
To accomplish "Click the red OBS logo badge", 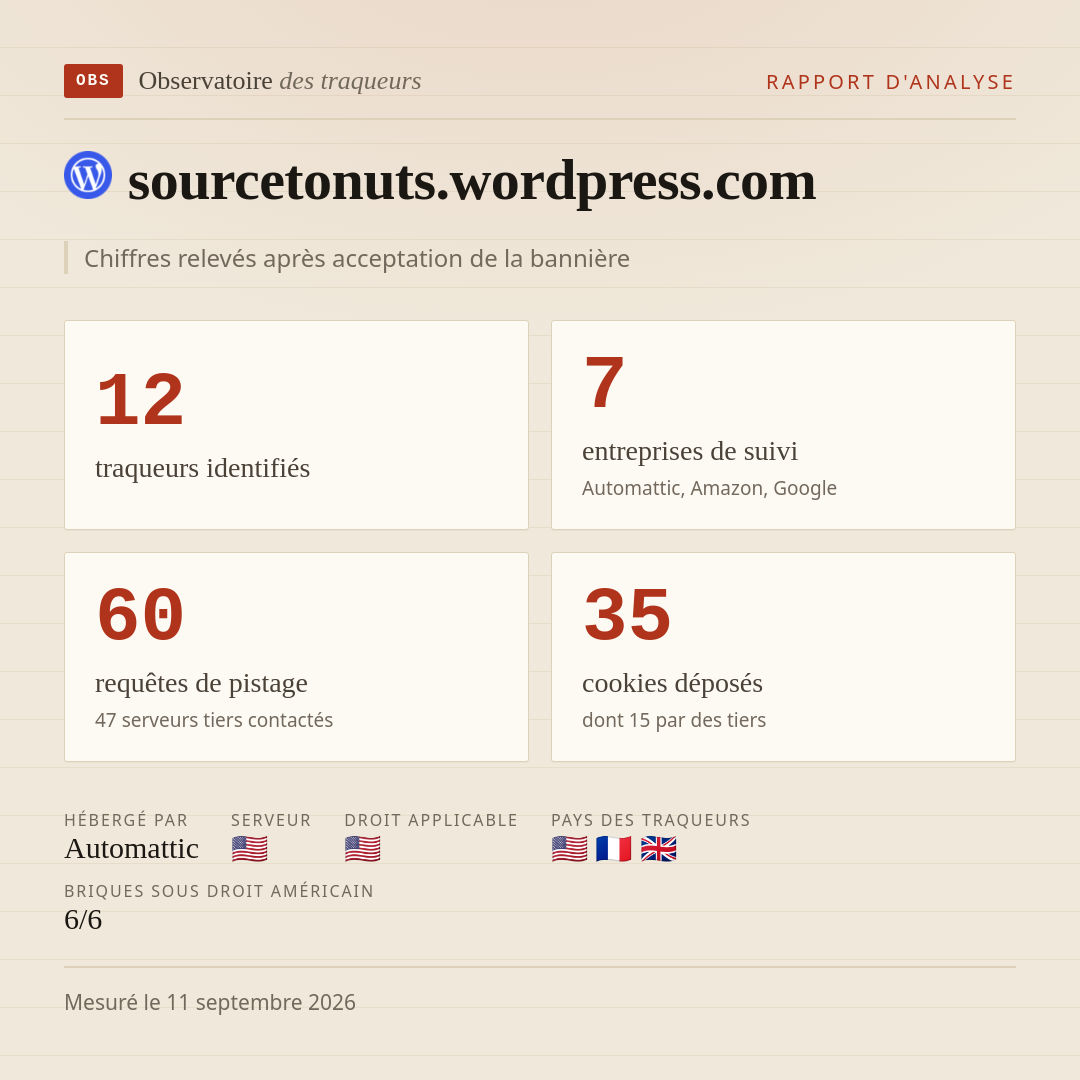I will (x=93, y=81).
